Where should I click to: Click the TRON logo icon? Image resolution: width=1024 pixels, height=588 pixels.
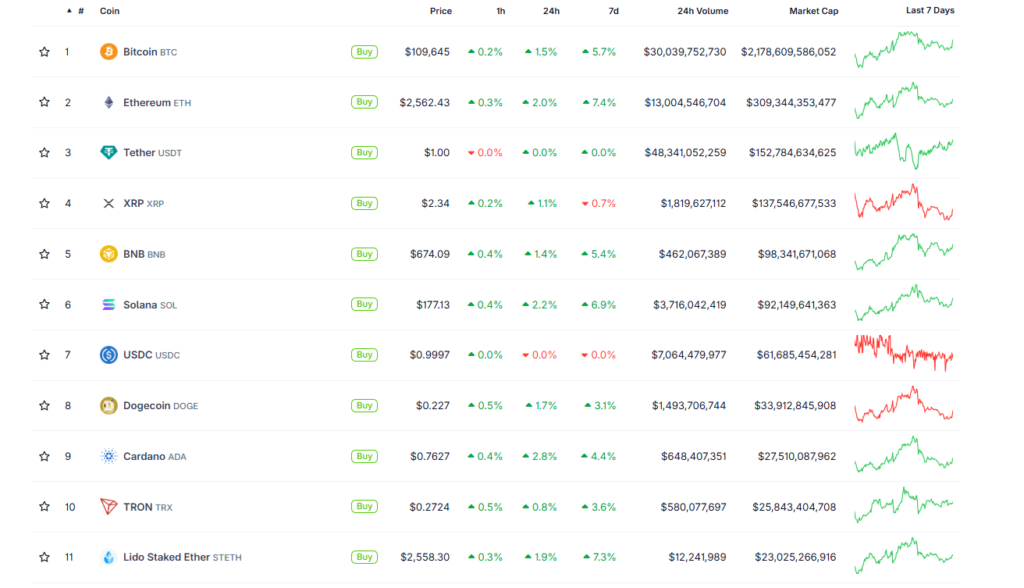point(108,507)
